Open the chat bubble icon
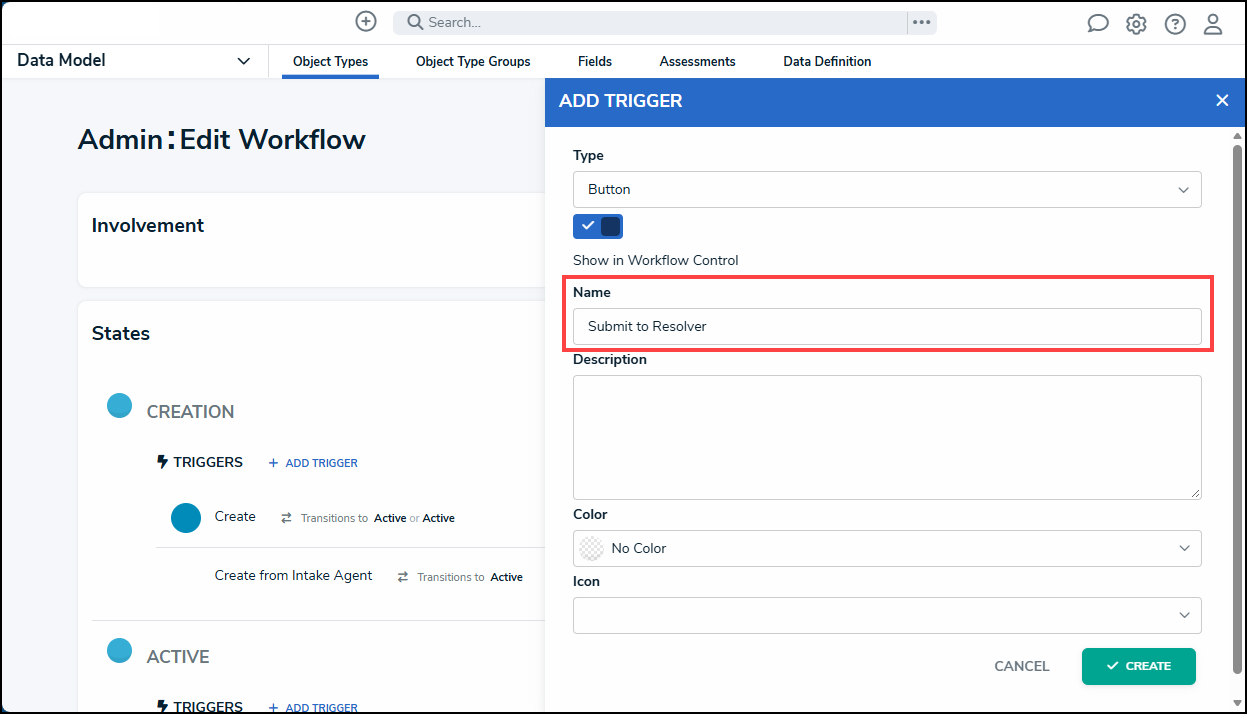This screenshot has height=714, width=1247. click(1098, 24)
